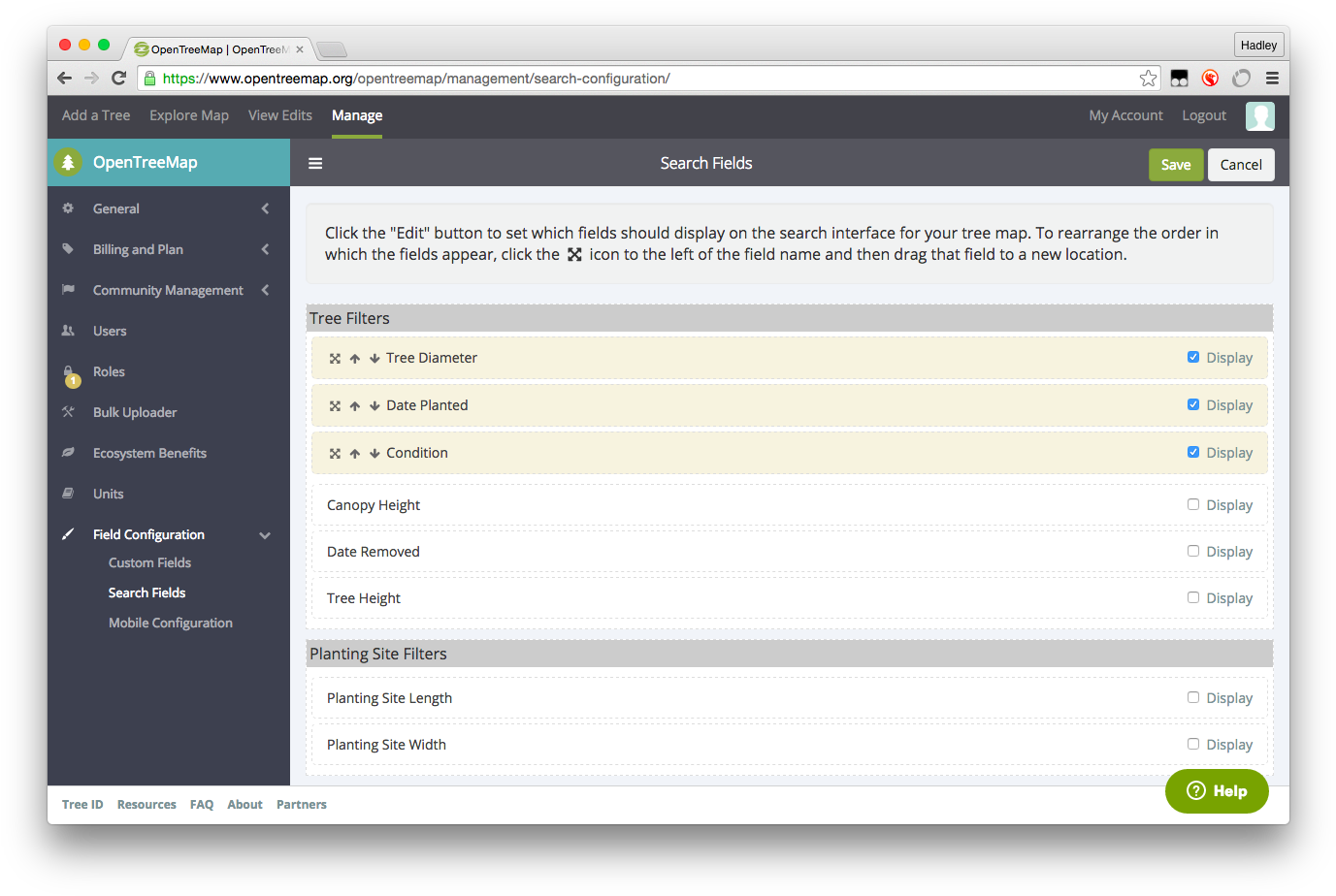Expand the Billing and Plan chevron

pos(265,249)
